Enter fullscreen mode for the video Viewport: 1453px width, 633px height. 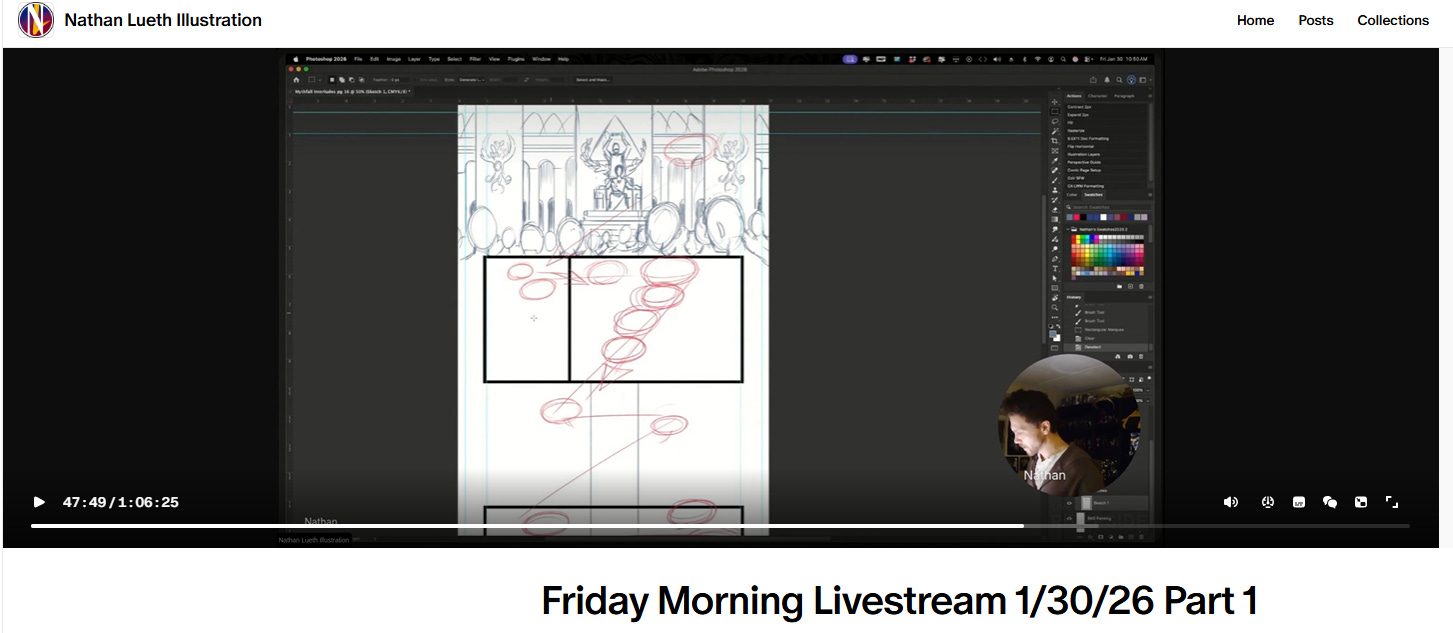[1391, 502]
